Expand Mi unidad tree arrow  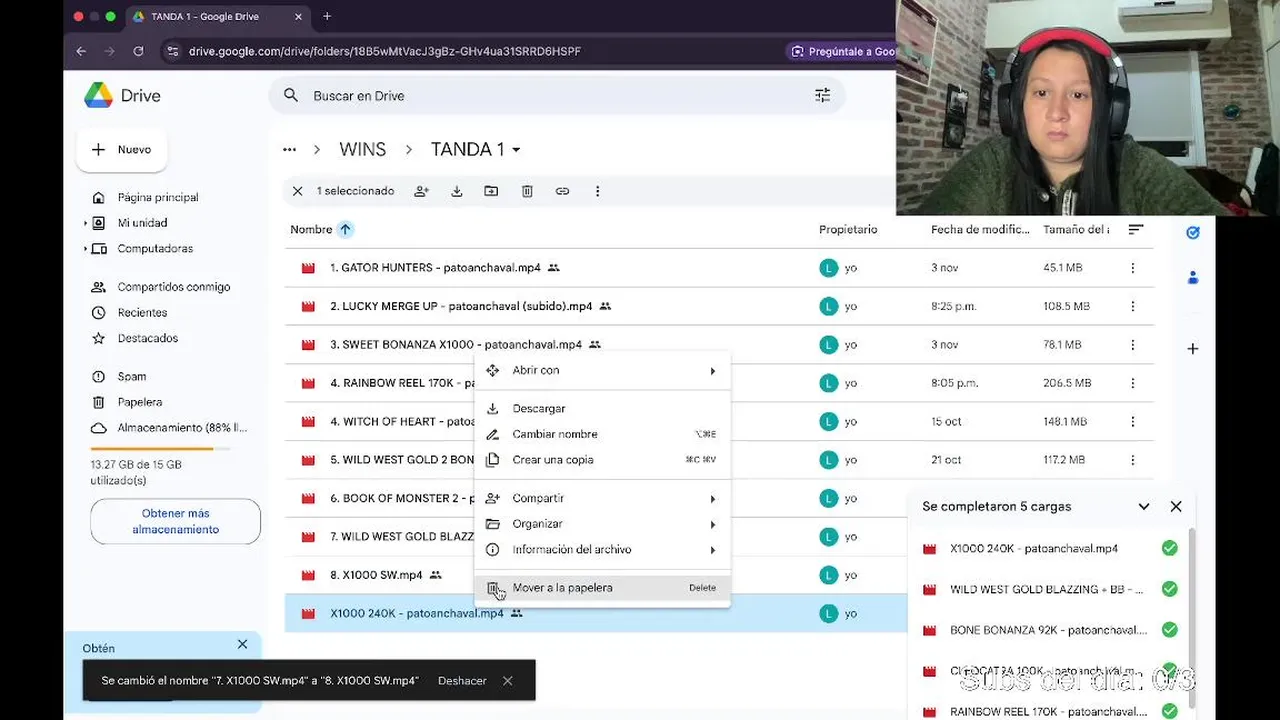[86, 223]
